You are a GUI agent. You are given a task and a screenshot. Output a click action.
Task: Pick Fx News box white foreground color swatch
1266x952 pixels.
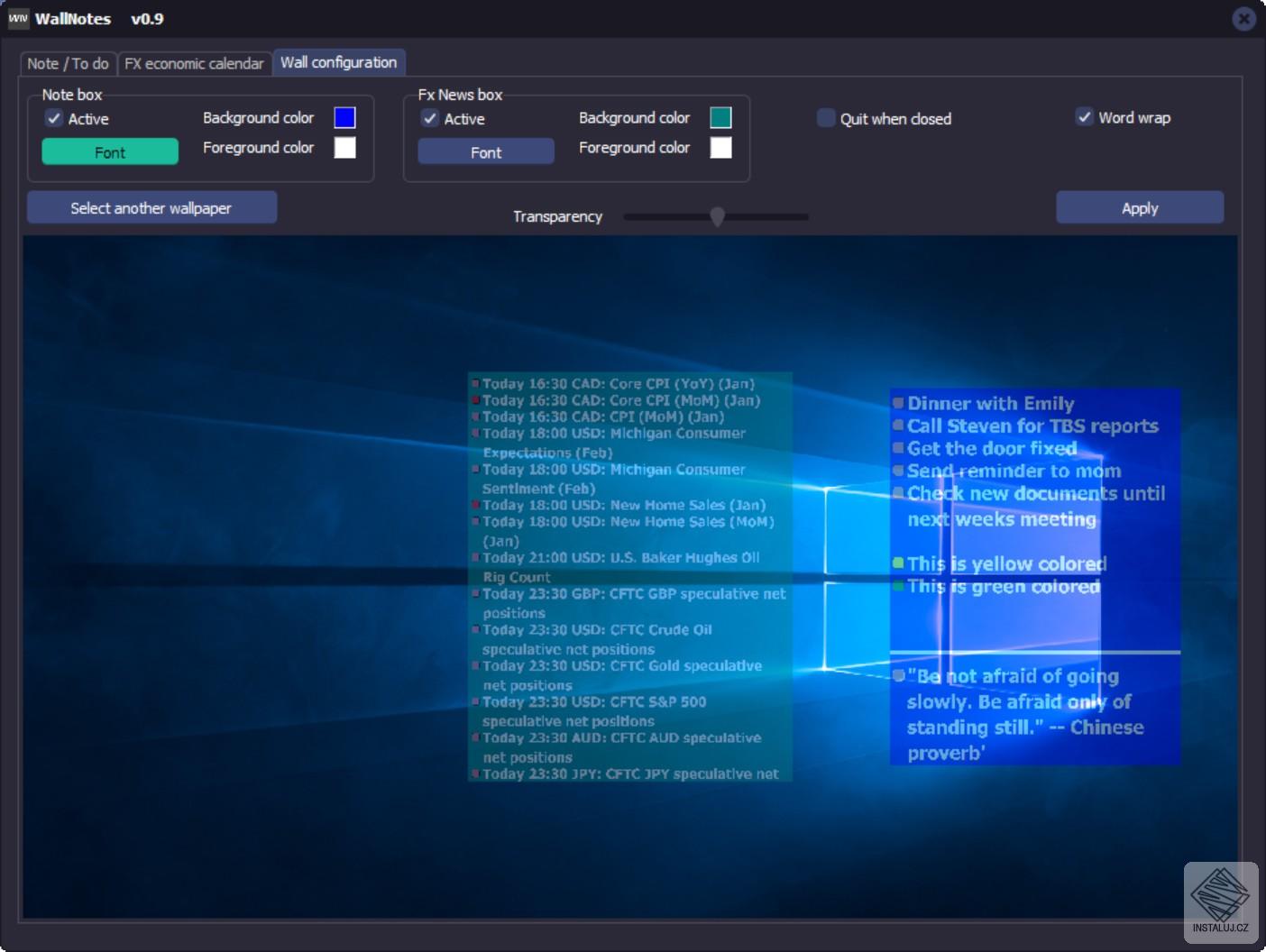720,147
